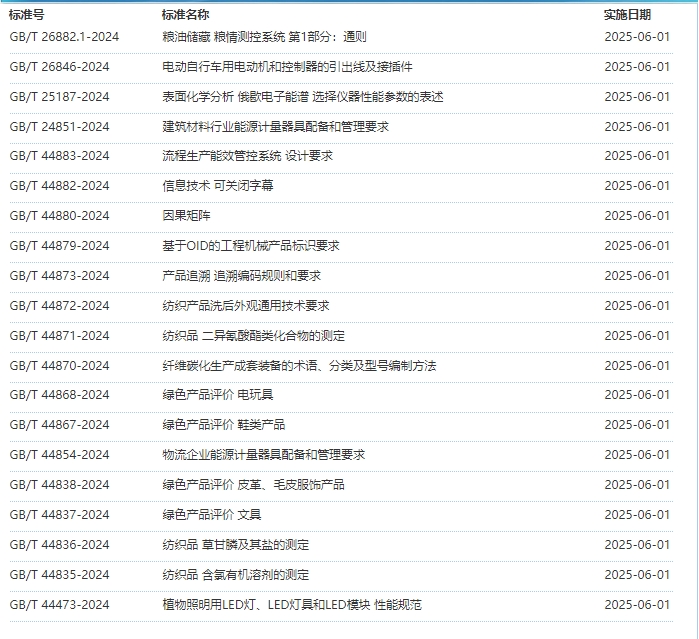Image resolution: width=699 pixels, height=639 pixels.
Task: Select title 电动自行车用电动机和控制器的引出线及接插件
Action: tap(288, 67)
